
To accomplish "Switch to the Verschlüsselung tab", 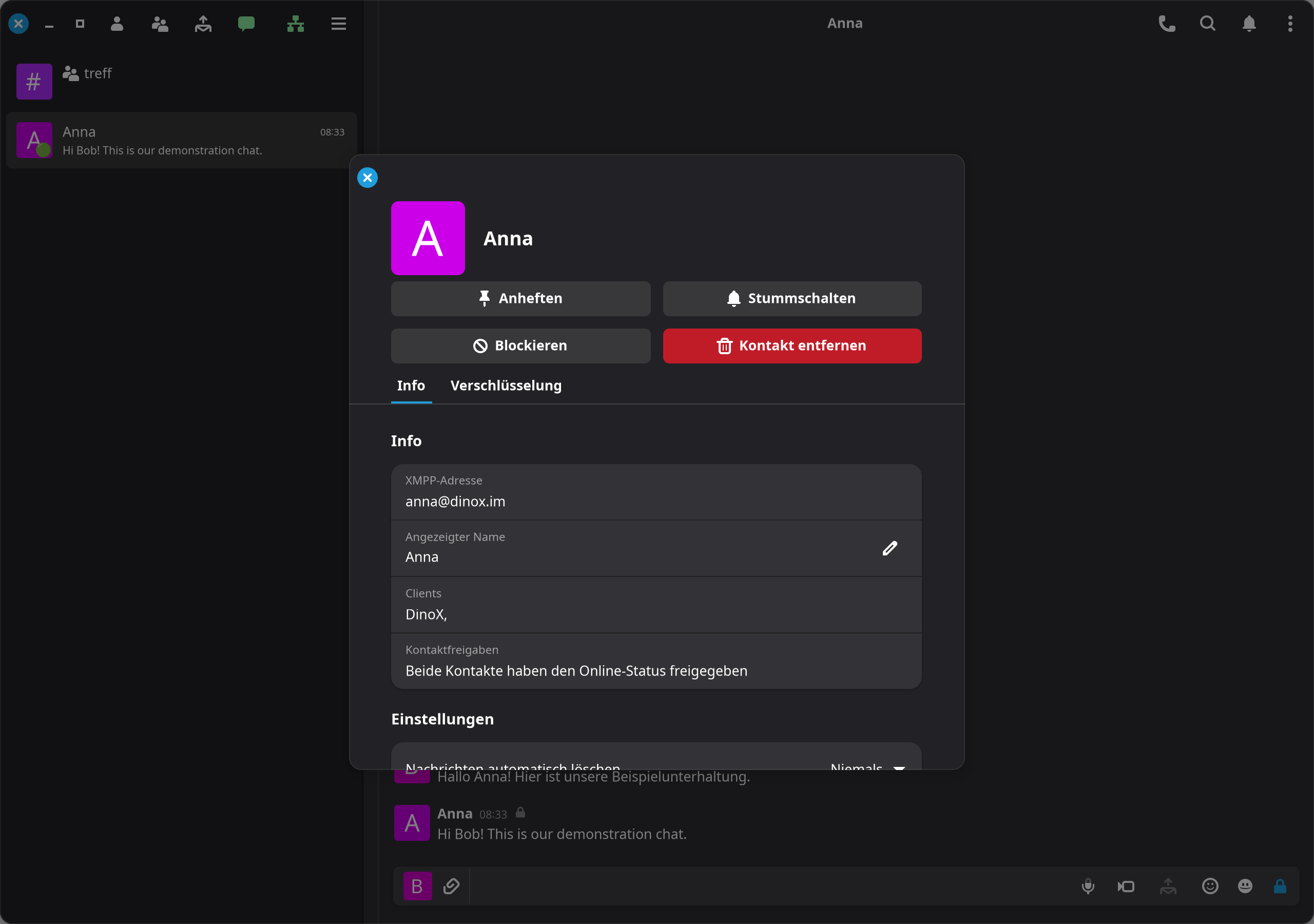I will pyautogui.click(x=506, y=386).
